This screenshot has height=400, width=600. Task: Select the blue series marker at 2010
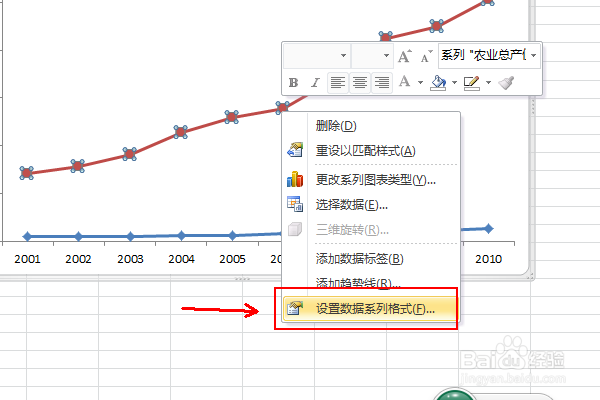[x=489, y=229]
